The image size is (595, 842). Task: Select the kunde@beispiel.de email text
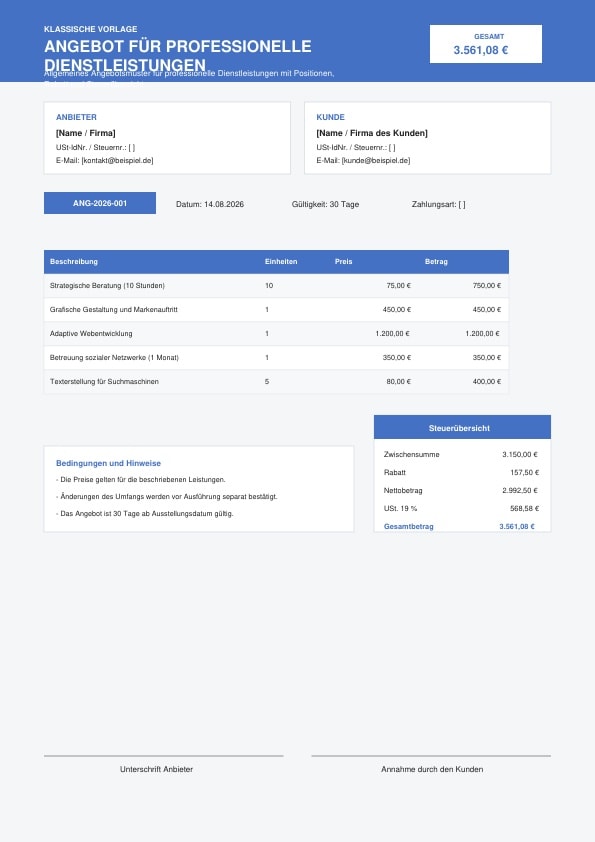pyautogui.click(x=376, y=161)
